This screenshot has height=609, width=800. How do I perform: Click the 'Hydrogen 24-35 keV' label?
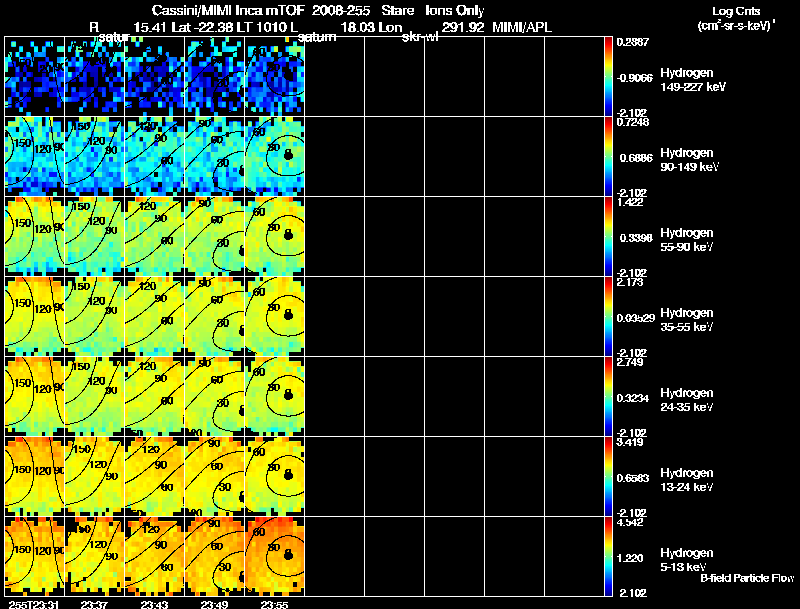[687, 400]
